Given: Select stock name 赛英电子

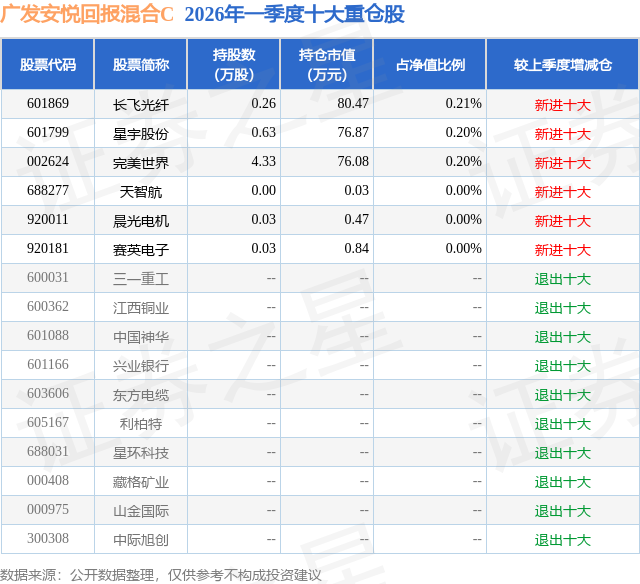Looking at the screenshot, I should (141, 250).
